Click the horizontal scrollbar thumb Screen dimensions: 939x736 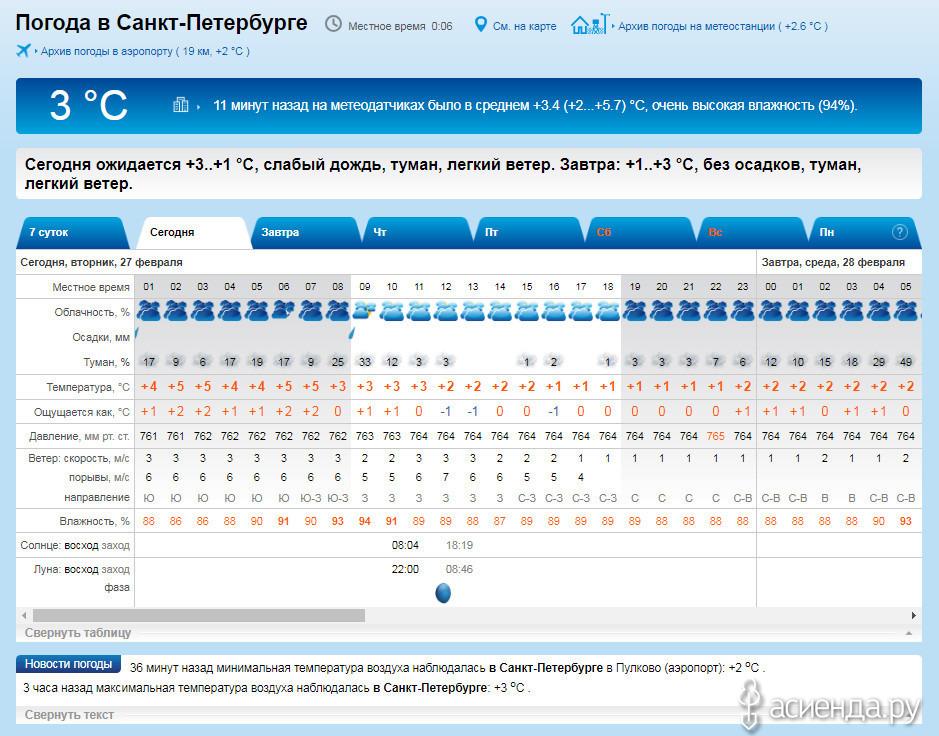(199, 615)
